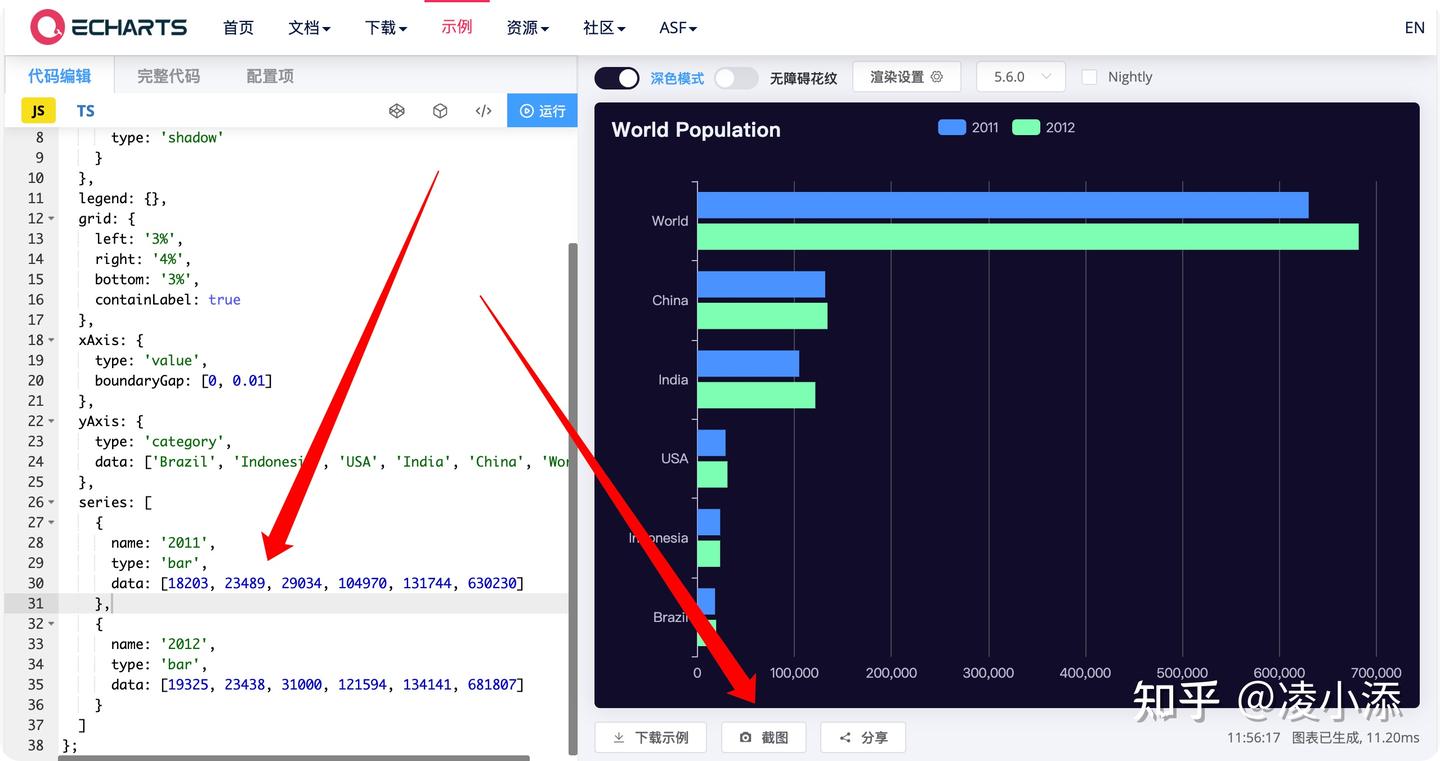Toggle 无障碍花纹 switch
Screen dimensions: 1440x761
[x=736, y=77]
